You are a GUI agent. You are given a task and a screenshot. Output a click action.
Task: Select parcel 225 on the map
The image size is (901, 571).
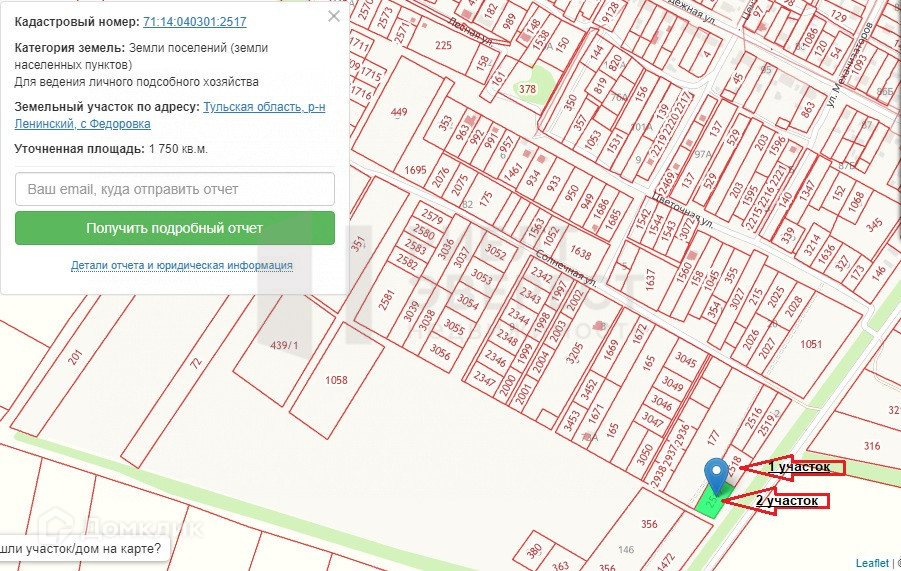443,45
